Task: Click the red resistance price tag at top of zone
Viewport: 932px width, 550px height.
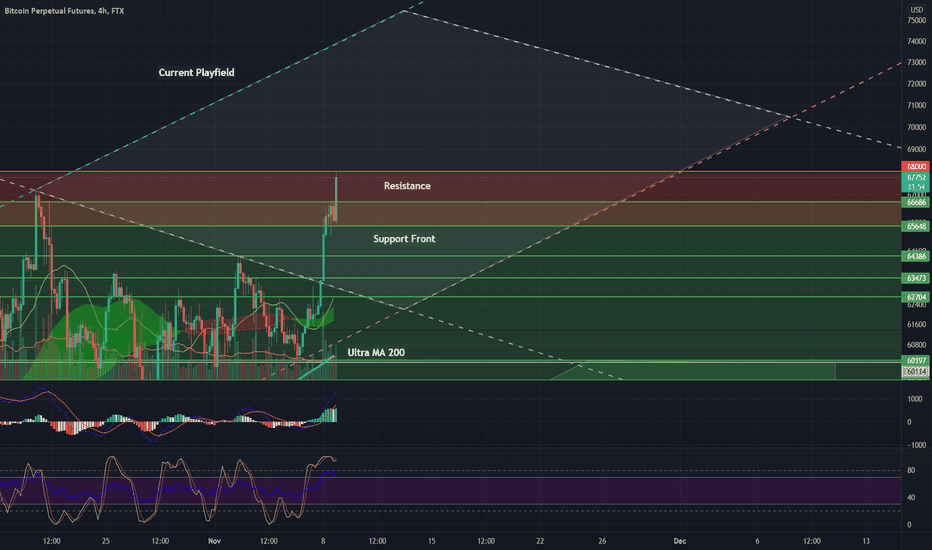Action: 916,166
